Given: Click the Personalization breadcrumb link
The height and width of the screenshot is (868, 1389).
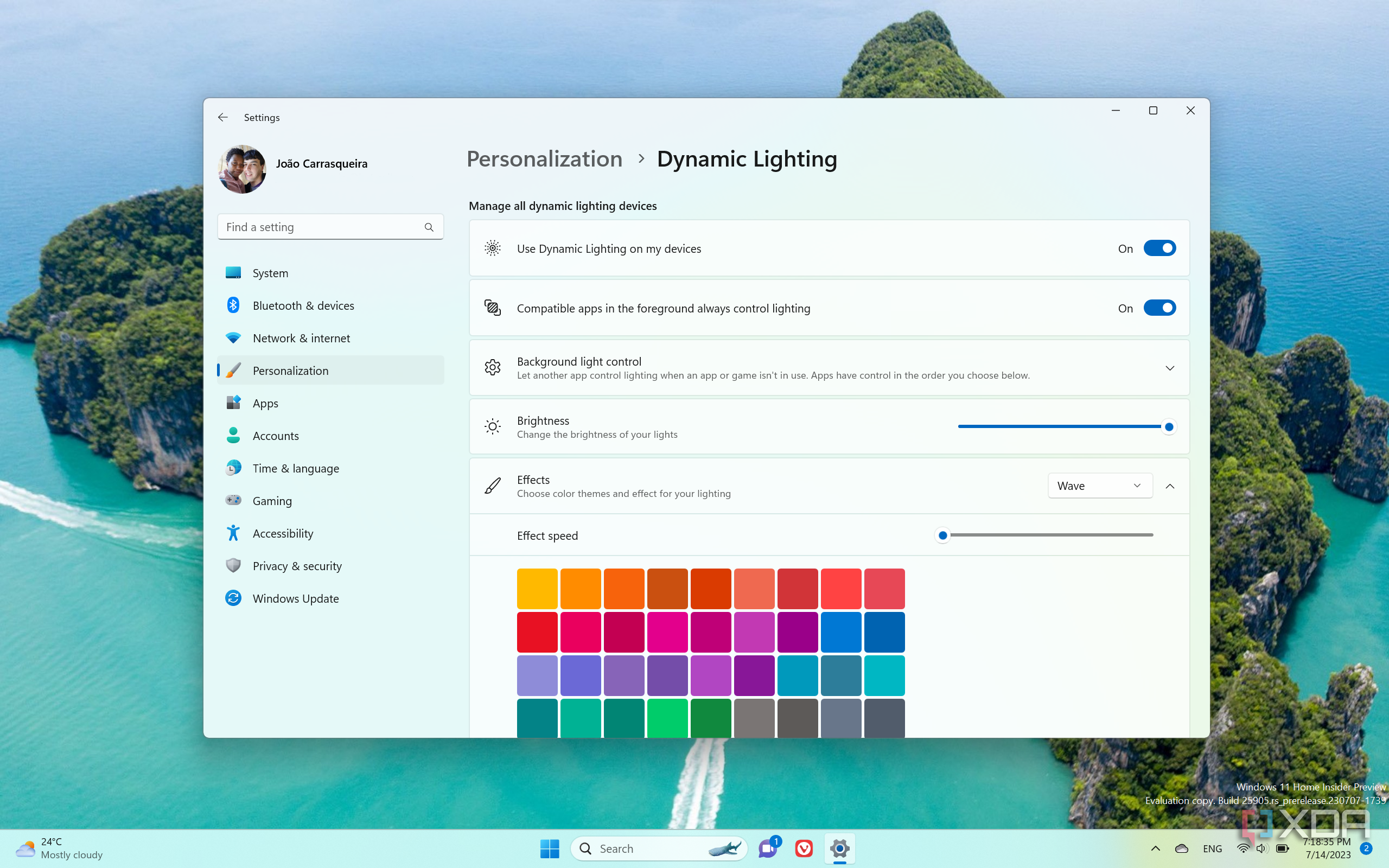Looking at the screenshot, I should click(544, 159).
